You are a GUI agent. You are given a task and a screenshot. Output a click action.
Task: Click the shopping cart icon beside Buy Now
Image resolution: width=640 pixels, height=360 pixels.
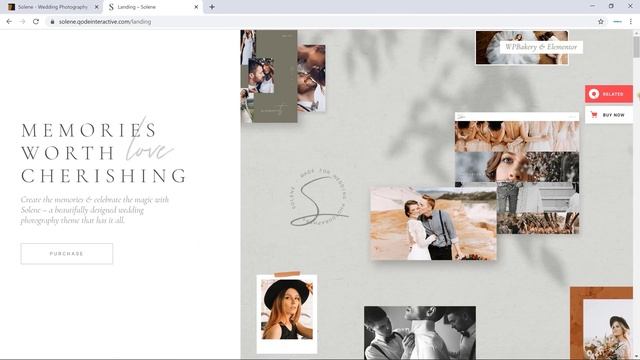pos(594,115)
